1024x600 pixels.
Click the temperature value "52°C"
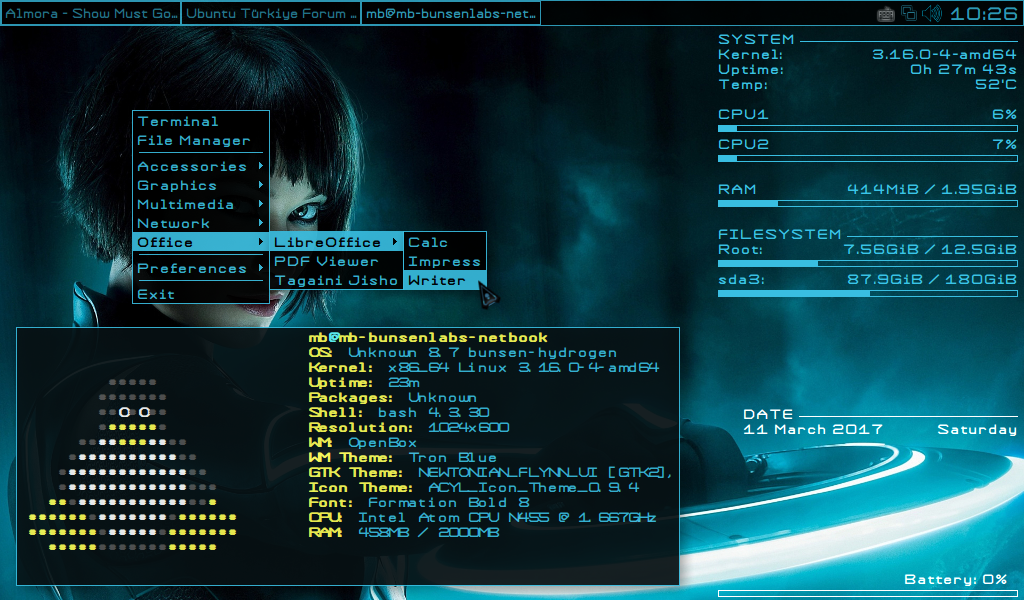click(996, 84)
